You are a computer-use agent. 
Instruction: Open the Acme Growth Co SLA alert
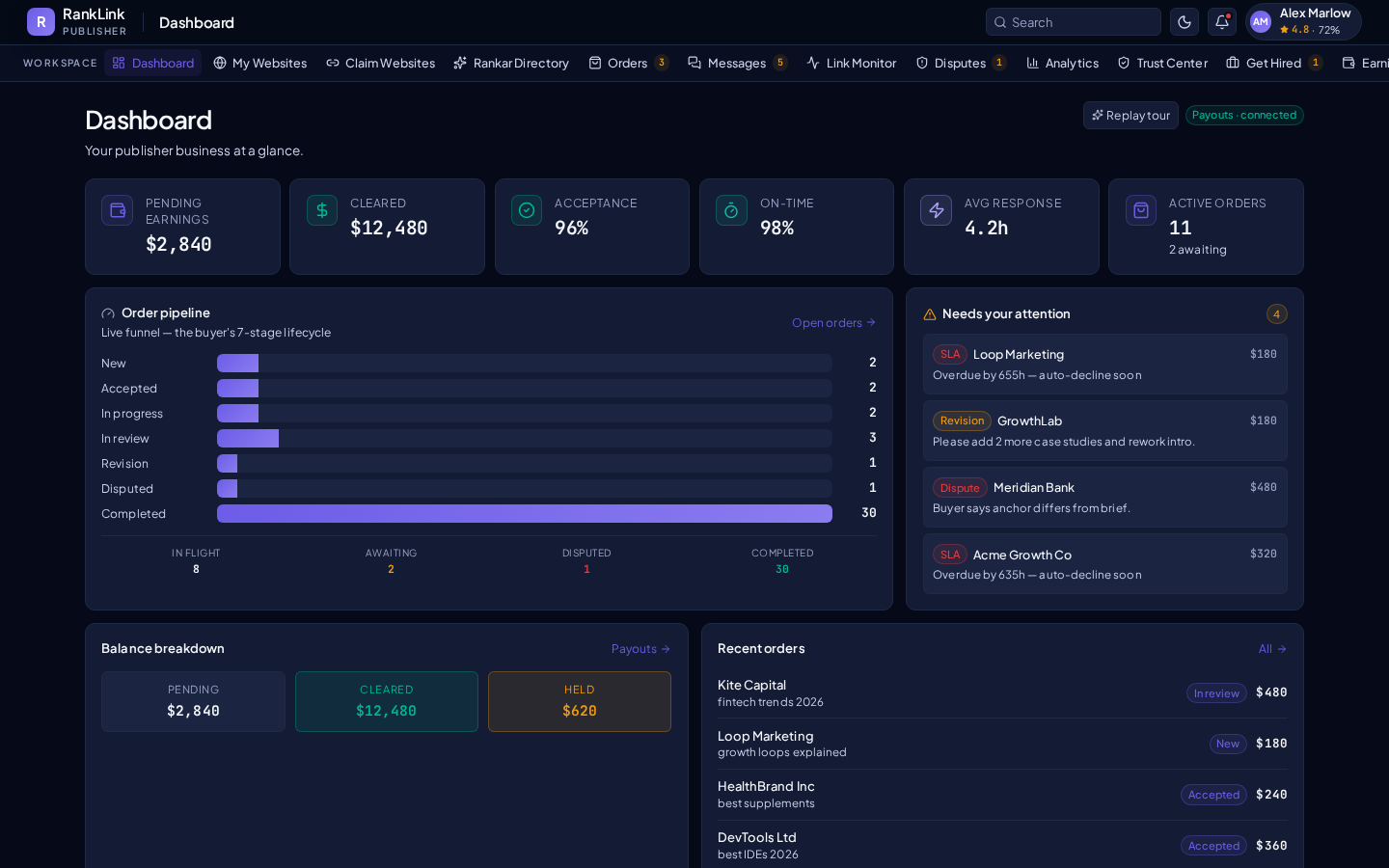tap(1104, 563)
